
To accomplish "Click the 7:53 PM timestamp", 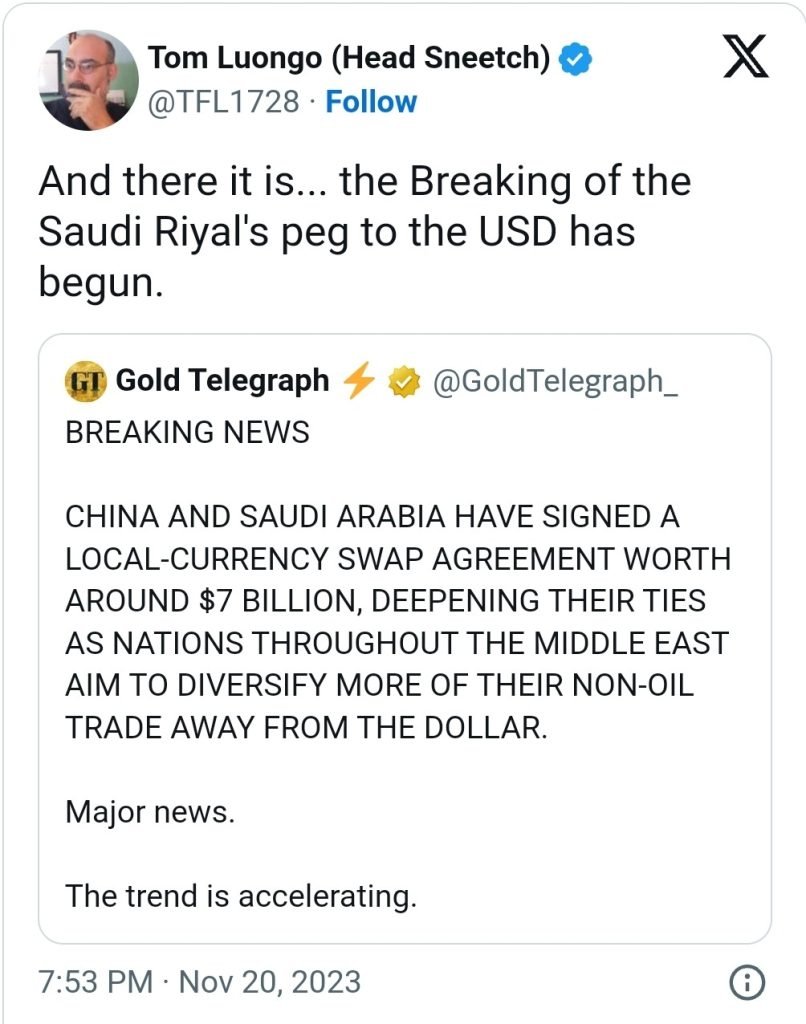I will (95, 982).
